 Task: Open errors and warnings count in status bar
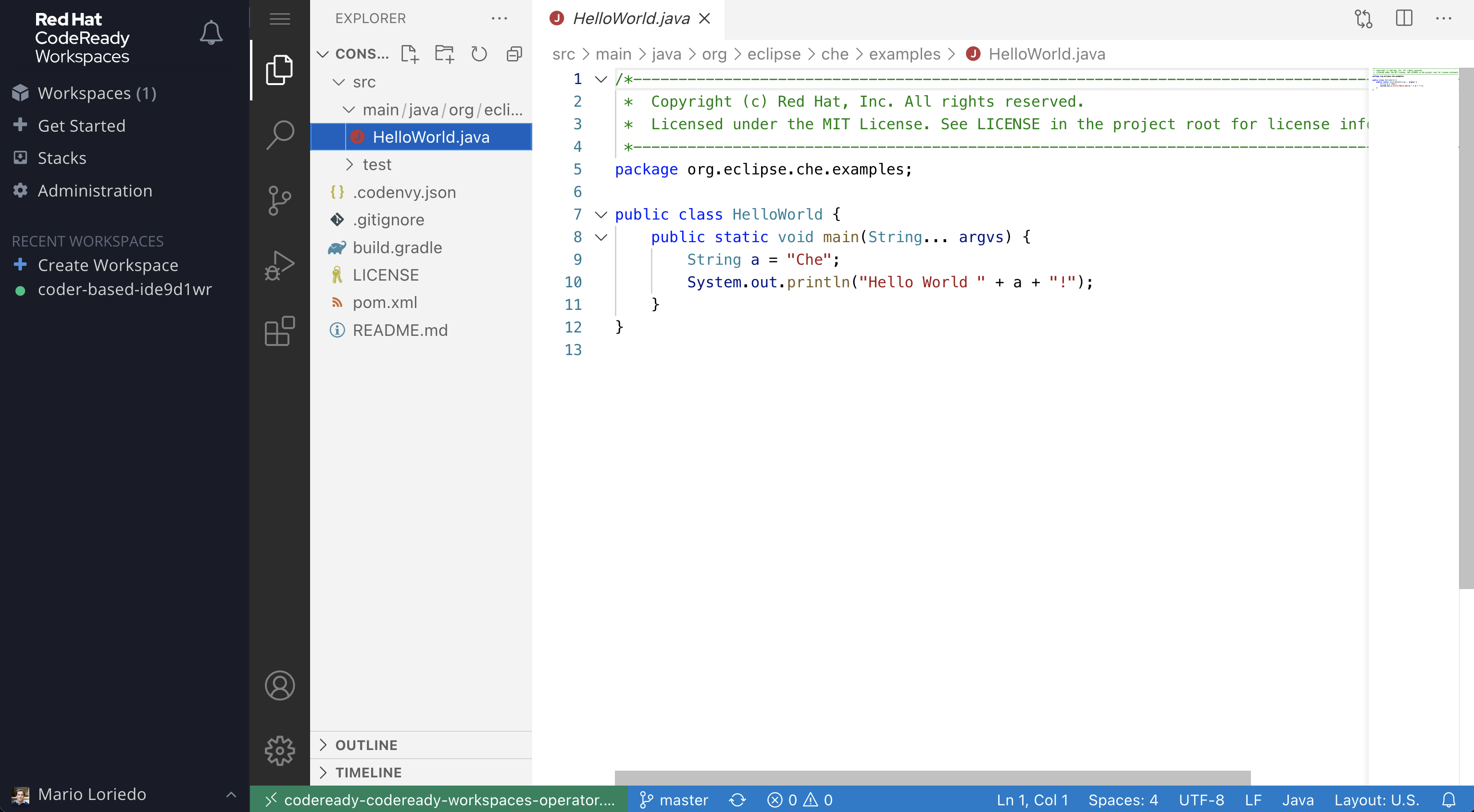pyautogui.click(x=799, y=800)
